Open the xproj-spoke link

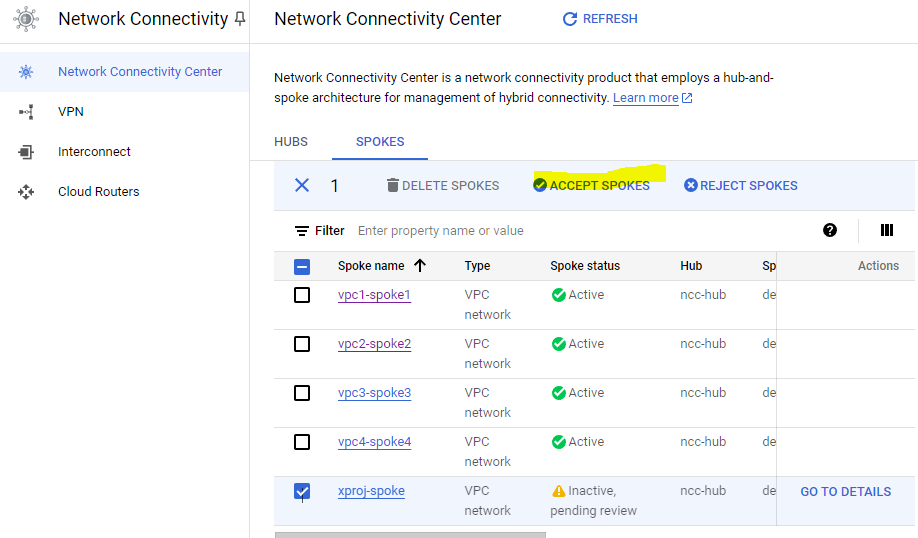click(x=371, y=491)
